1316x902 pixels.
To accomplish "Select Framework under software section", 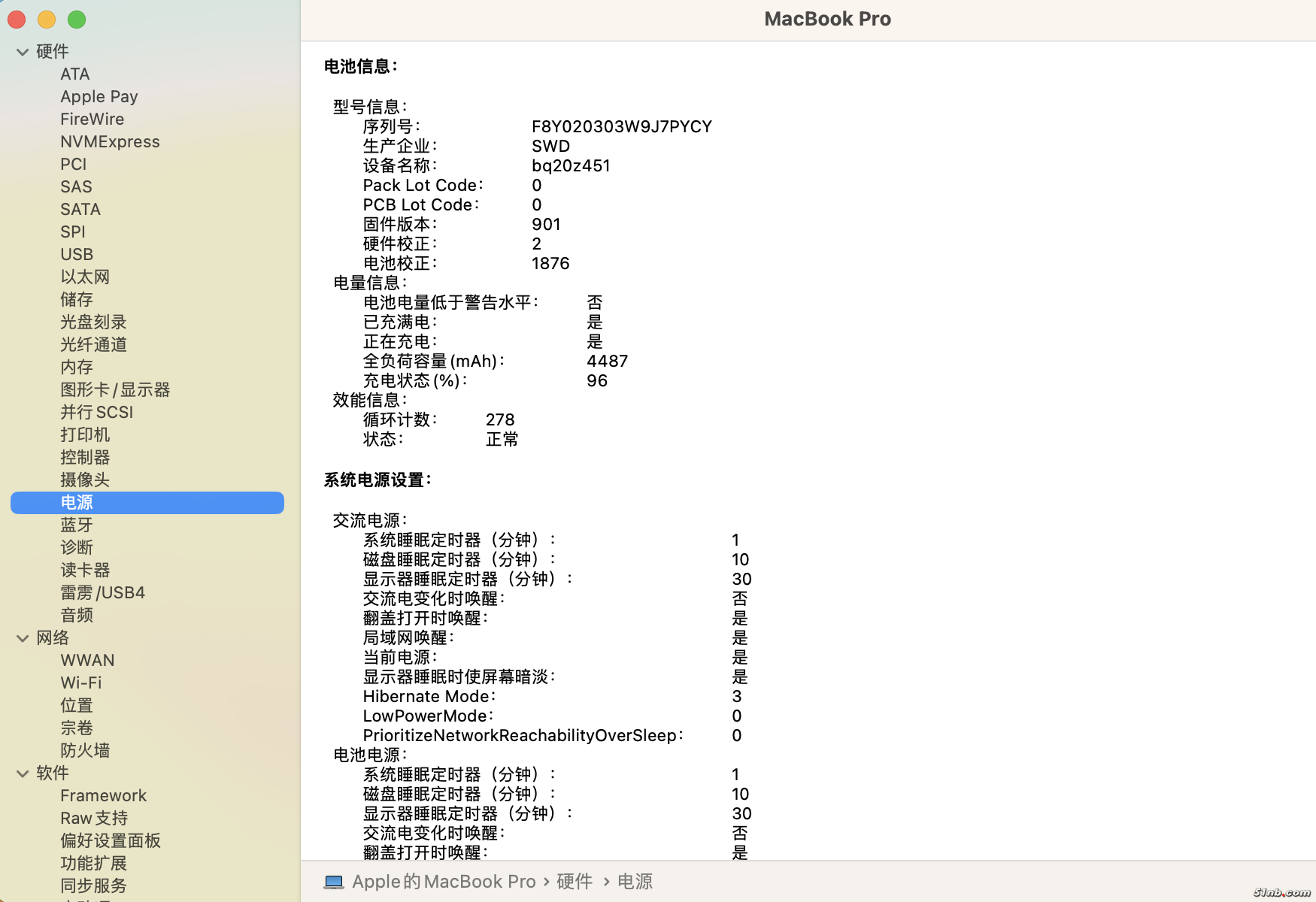I will click(103, 795).
